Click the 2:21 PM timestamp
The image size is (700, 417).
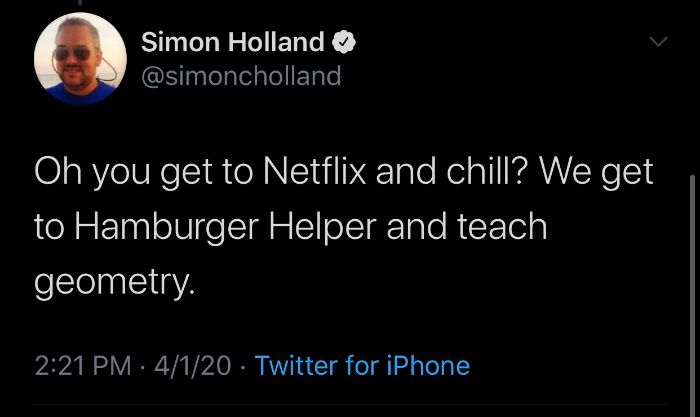pyautogui.click(x=83, y=366)
